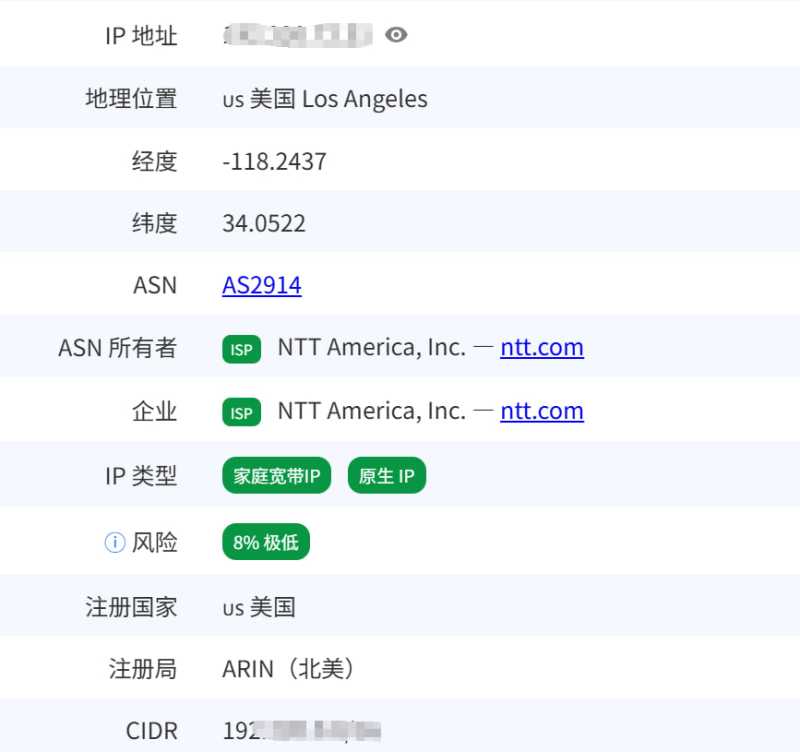Viewport: 800px width, 752px height.
Task: Click the 企业 label
Action: click(155, 411)
